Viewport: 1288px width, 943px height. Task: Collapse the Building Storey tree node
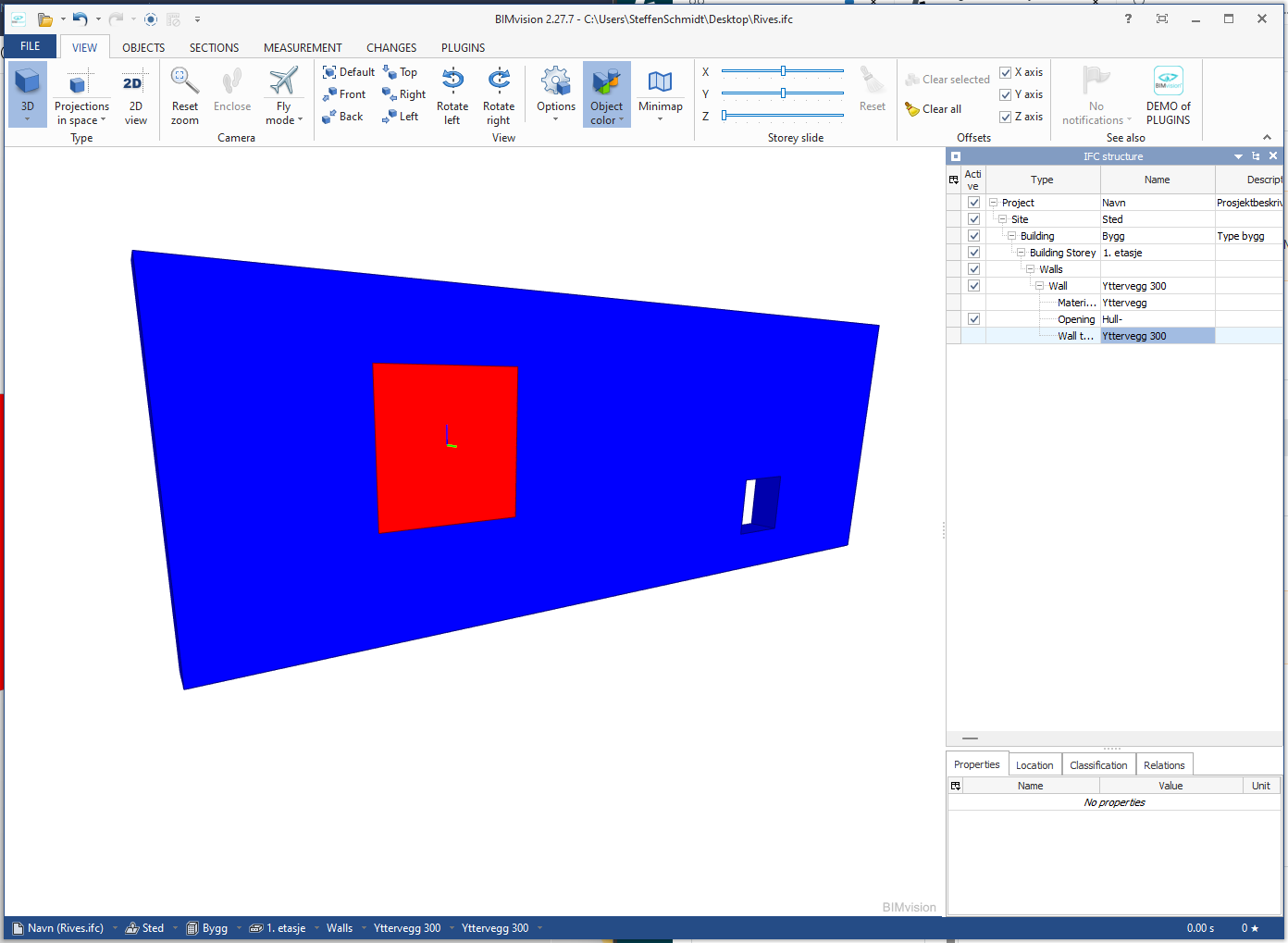tap(1021, 253)
